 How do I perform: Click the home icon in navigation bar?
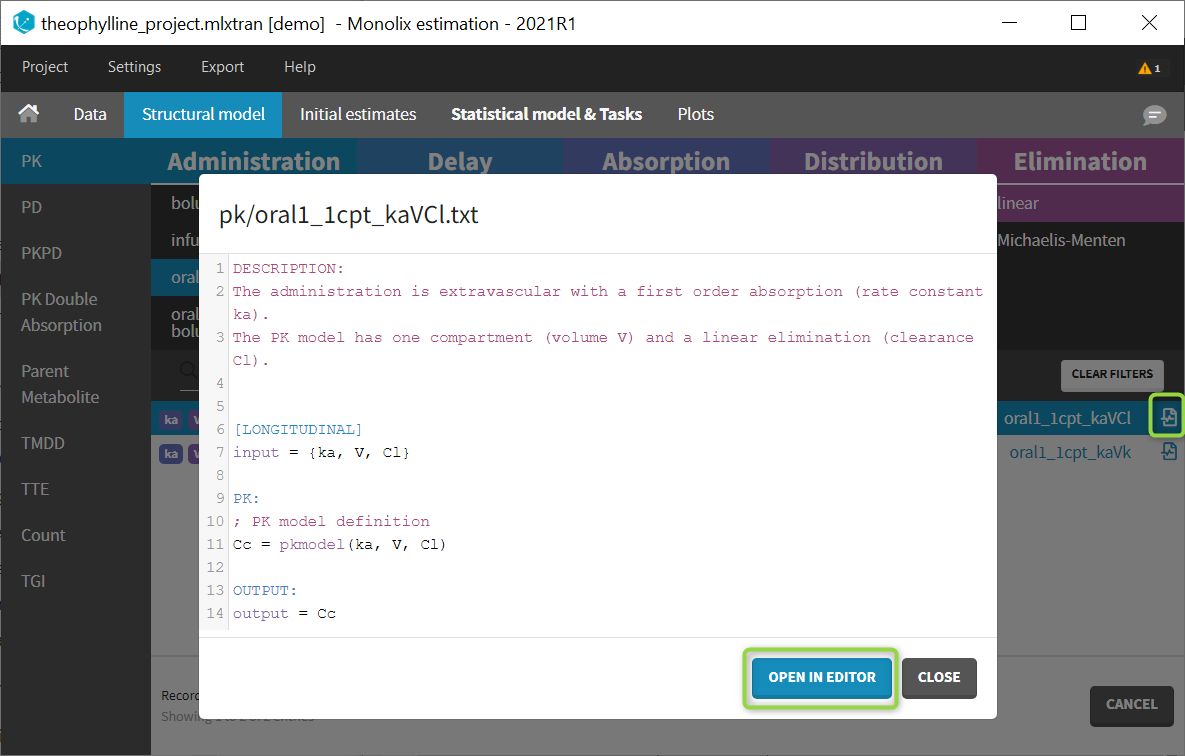[29, 114]
